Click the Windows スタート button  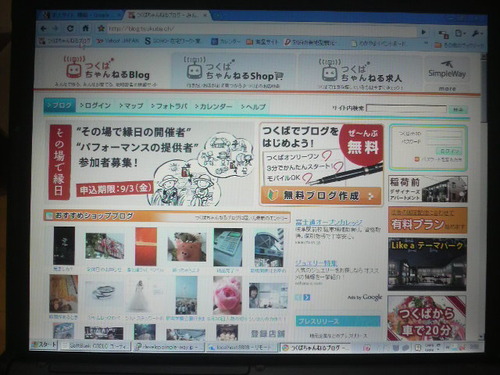point(44,345)
